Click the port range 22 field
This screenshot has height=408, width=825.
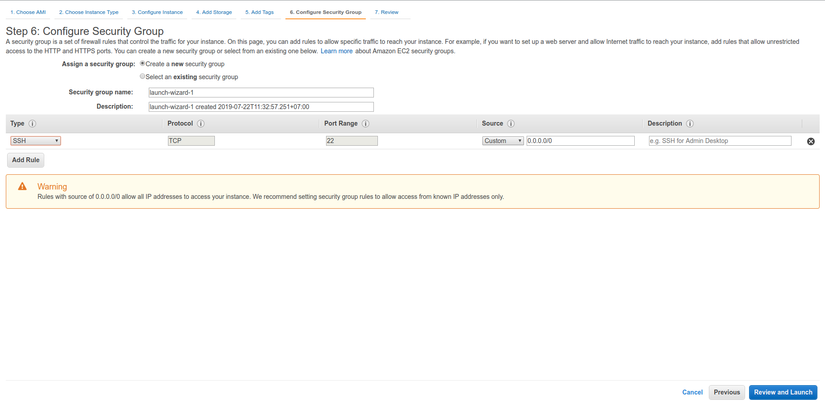pyautogui.click(x=351, y=141)
